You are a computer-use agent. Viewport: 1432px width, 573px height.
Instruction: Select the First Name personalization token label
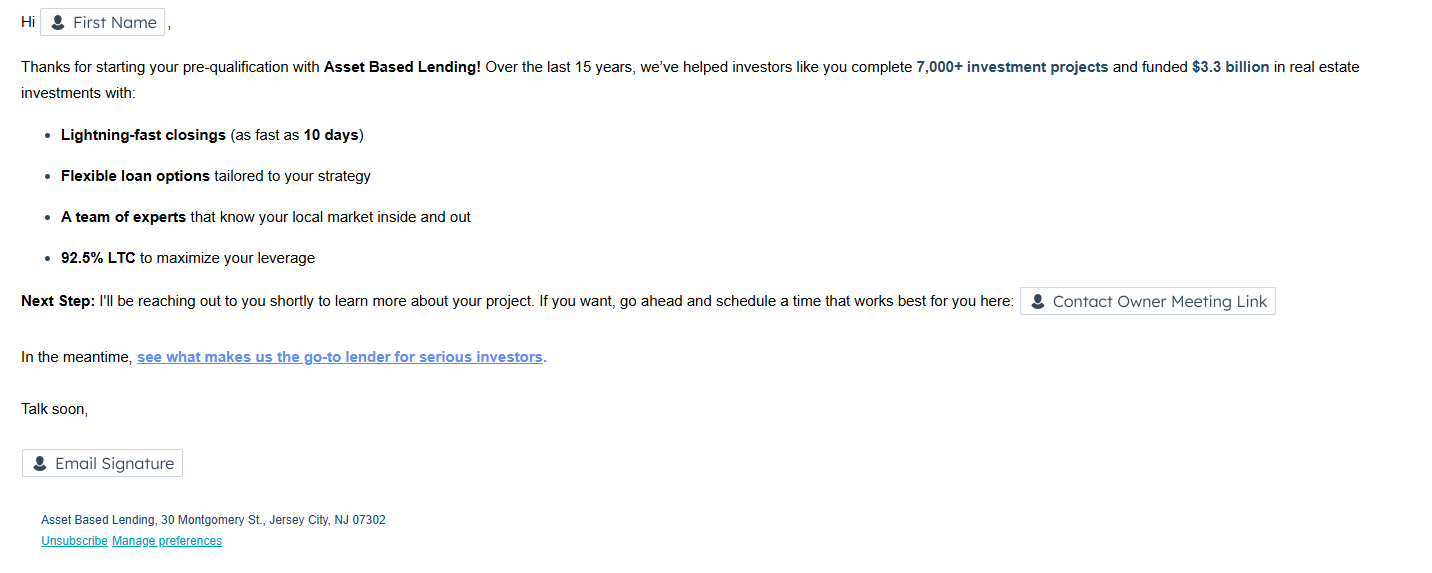[114, 22]
